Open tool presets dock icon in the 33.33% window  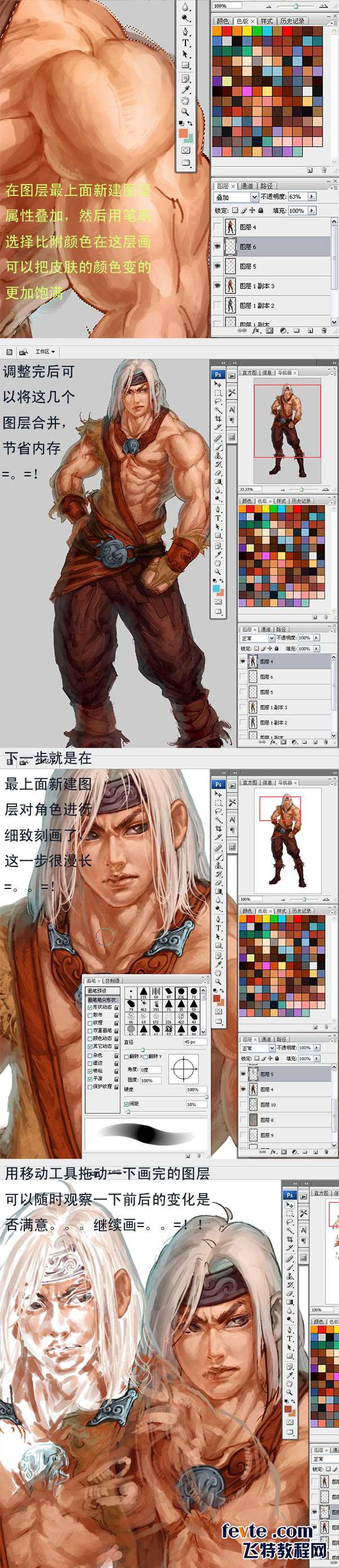point(232,393)
